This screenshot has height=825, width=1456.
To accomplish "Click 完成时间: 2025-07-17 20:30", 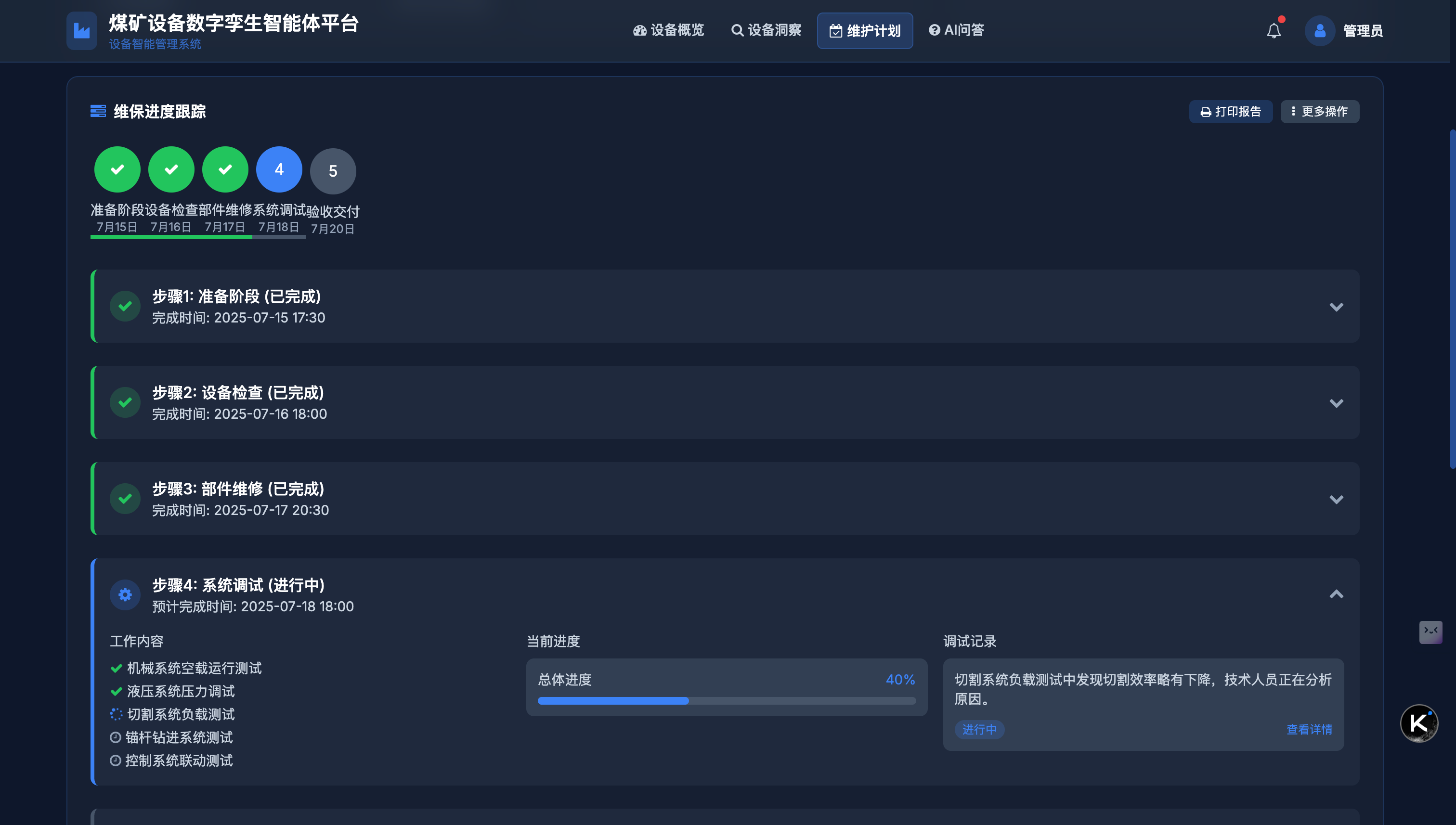I will (240, 510).
